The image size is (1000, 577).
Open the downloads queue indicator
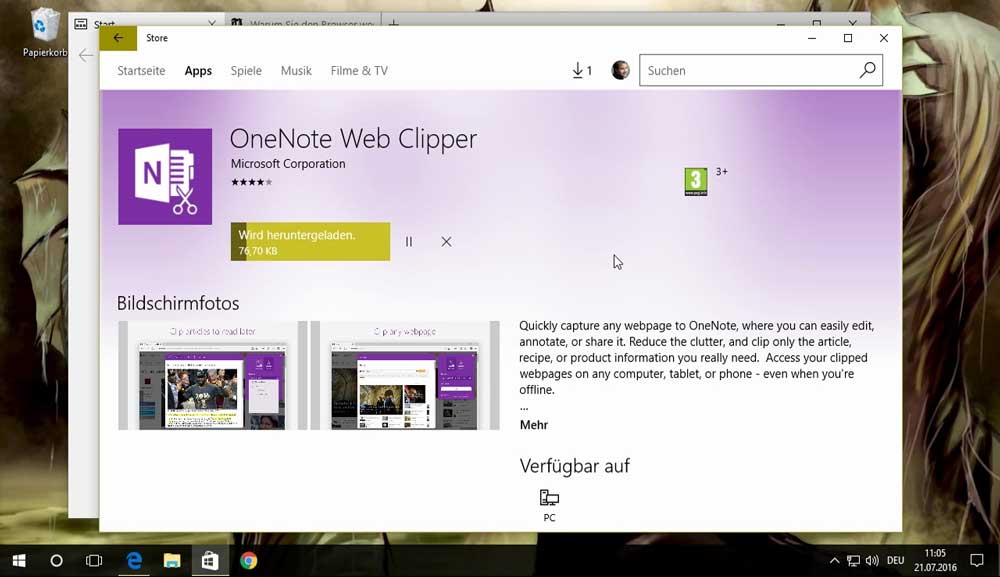pyautogui.click(x=582, y=70)
